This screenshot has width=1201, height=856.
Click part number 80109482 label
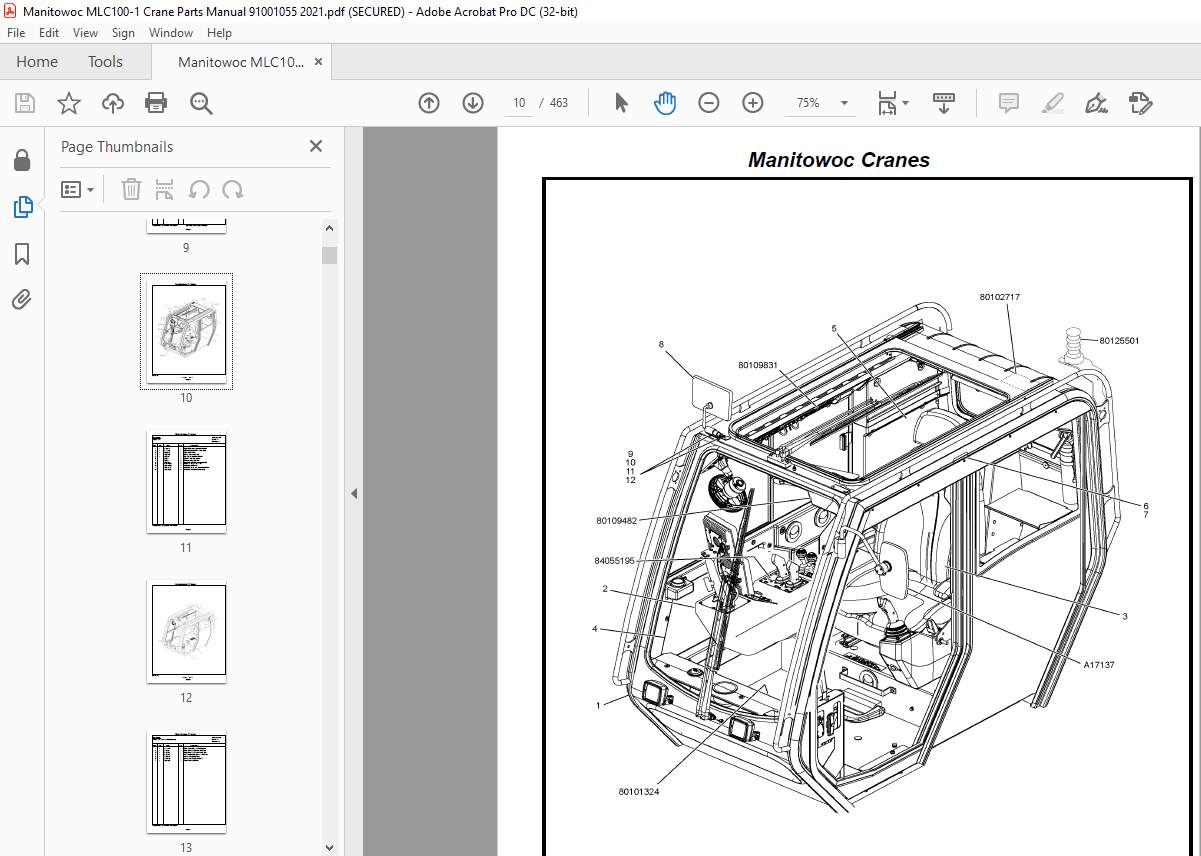pos(616,520)
